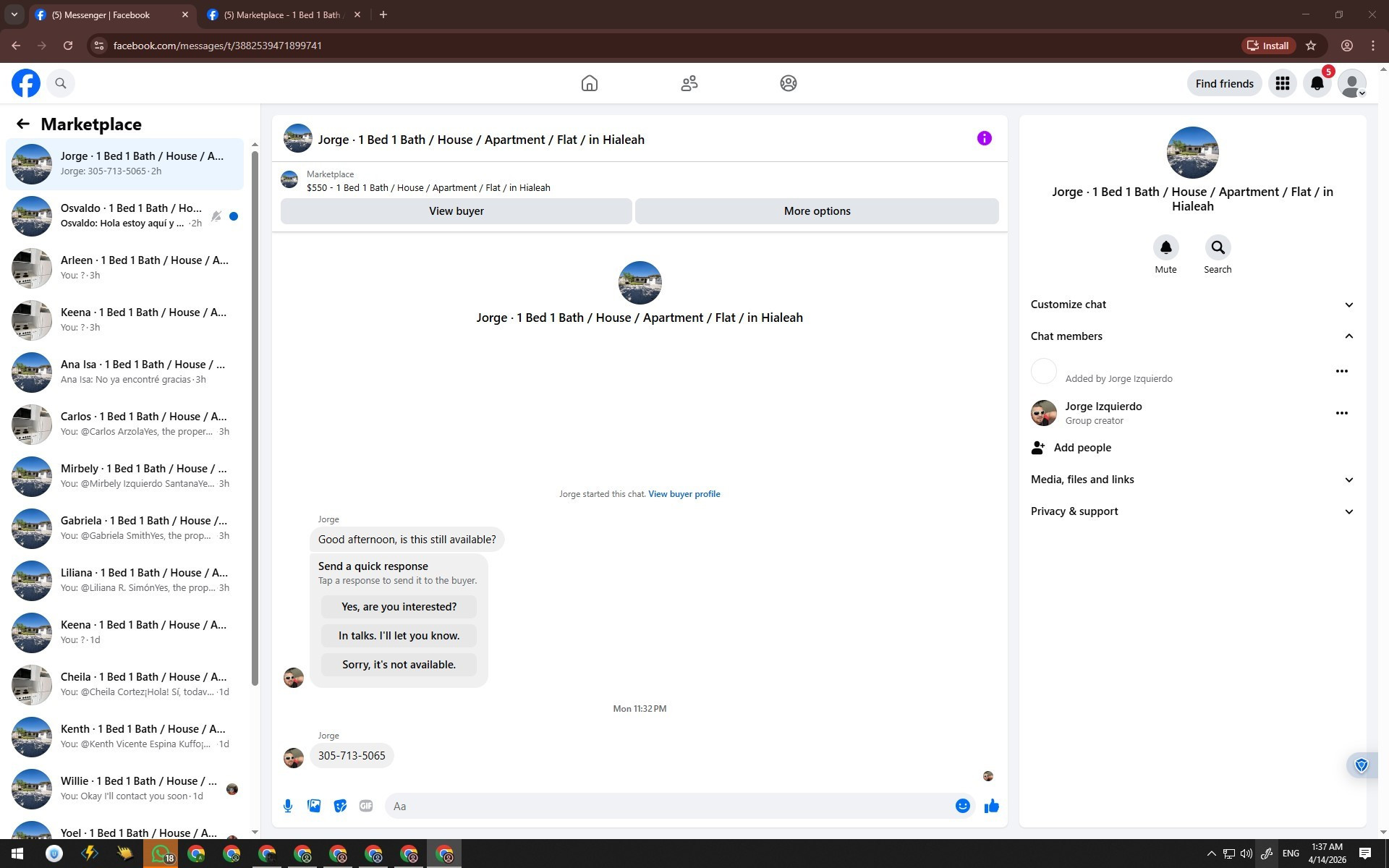Mute this conversation with the bell button
Viewport: 1389px width, 868px height.
(1165, 248)
